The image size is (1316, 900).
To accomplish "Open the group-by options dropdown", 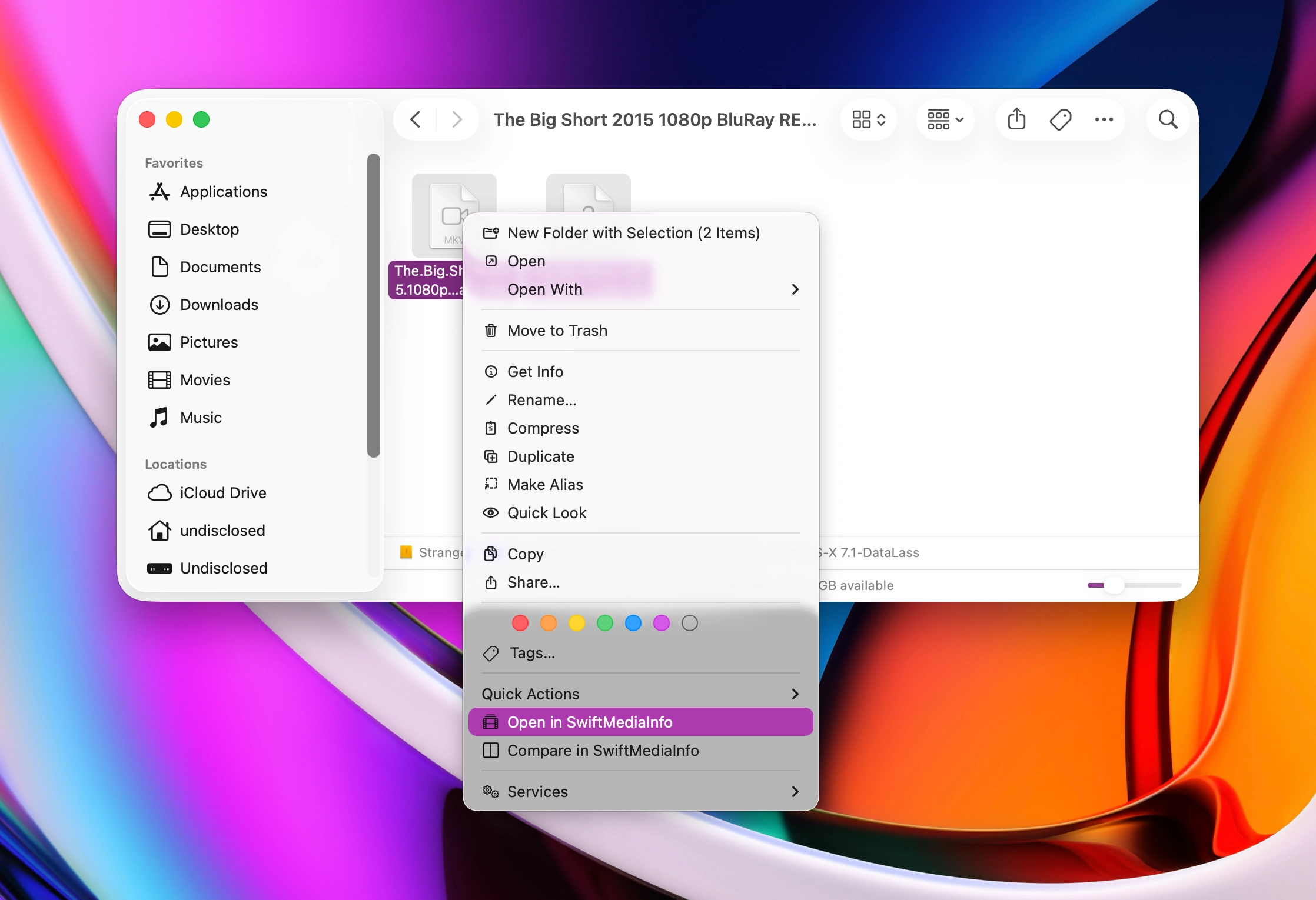I will click(945, 119).
